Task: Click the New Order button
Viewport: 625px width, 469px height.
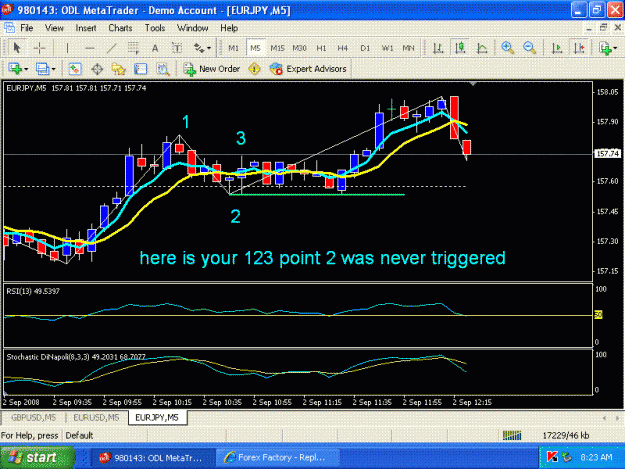Action: 212,69
